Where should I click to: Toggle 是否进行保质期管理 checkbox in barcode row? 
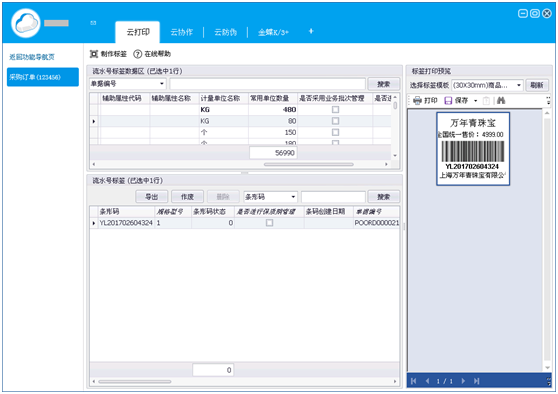tap(269, 223)
